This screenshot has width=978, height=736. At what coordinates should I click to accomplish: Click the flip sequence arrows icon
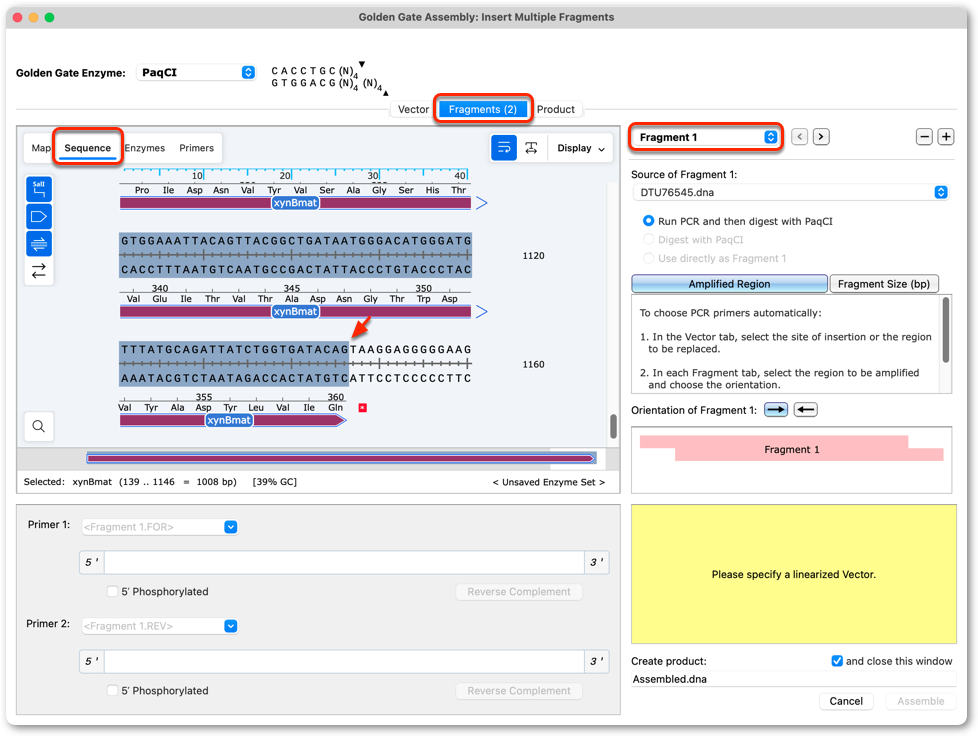tap(39, 271)
